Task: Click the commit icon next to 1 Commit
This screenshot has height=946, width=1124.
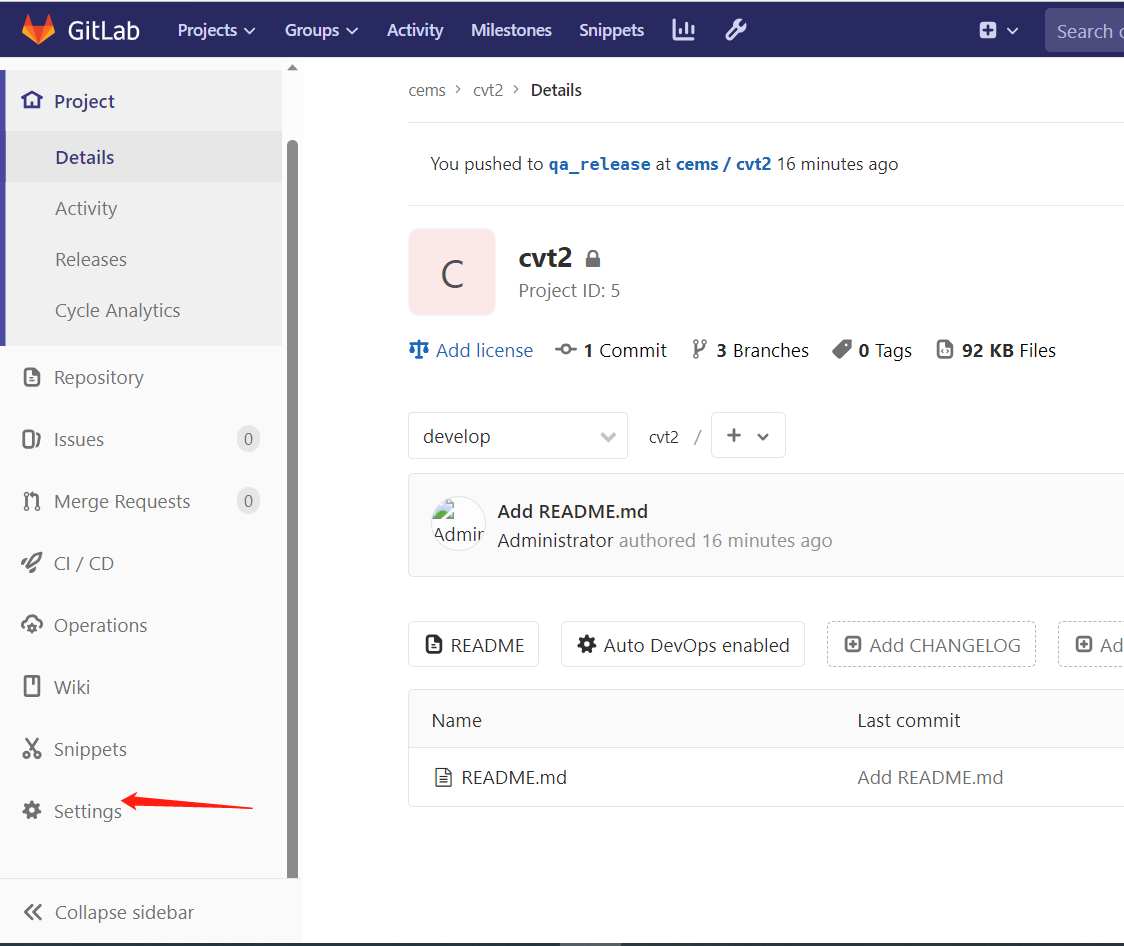Action: click(x=566, y=349)
